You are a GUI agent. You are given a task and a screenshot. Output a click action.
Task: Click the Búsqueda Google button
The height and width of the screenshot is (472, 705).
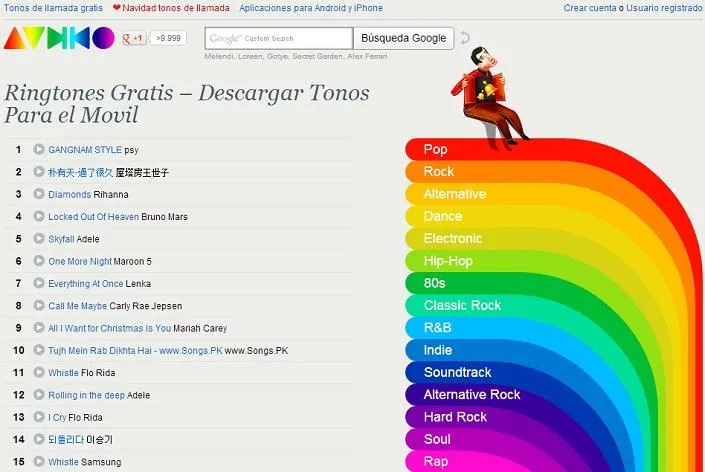(404, 38)
